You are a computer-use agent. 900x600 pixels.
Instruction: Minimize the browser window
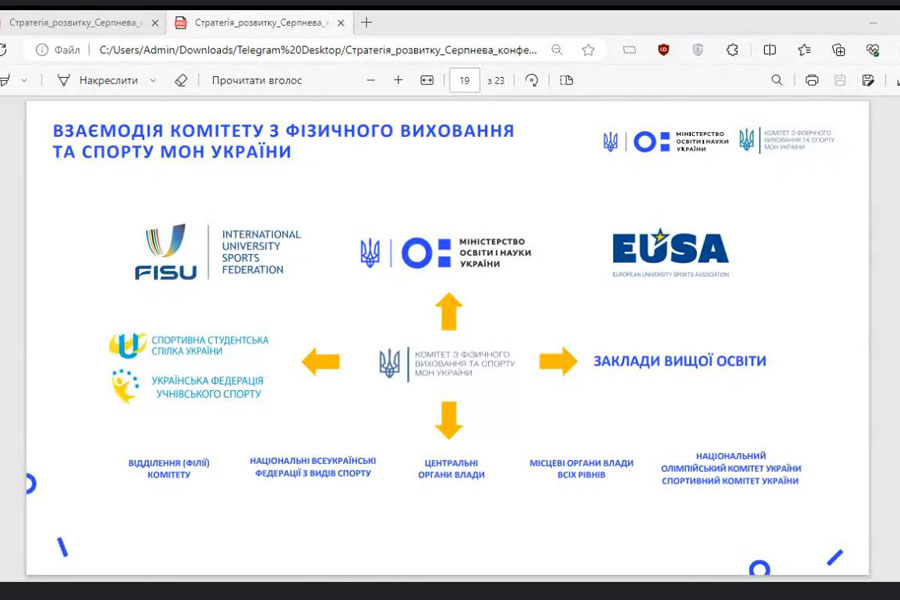click(873, 23)
